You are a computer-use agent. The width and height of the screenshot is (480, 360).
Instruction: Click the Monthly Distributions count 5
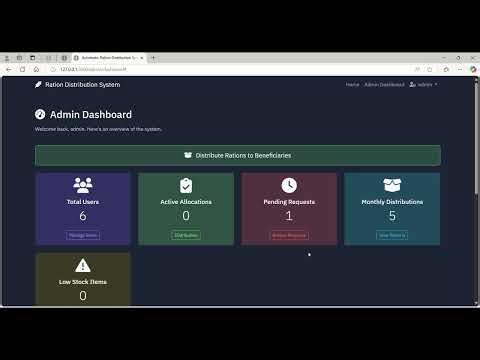click(x=392, y=216)
